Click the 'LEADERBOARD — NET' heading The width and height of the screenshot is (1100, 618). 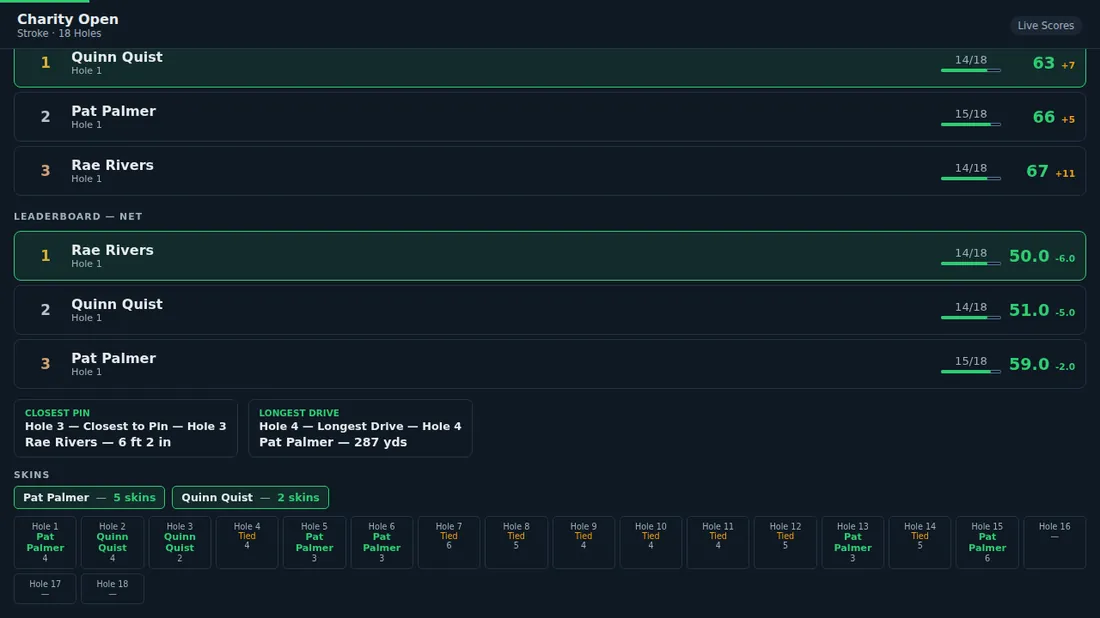78,217
